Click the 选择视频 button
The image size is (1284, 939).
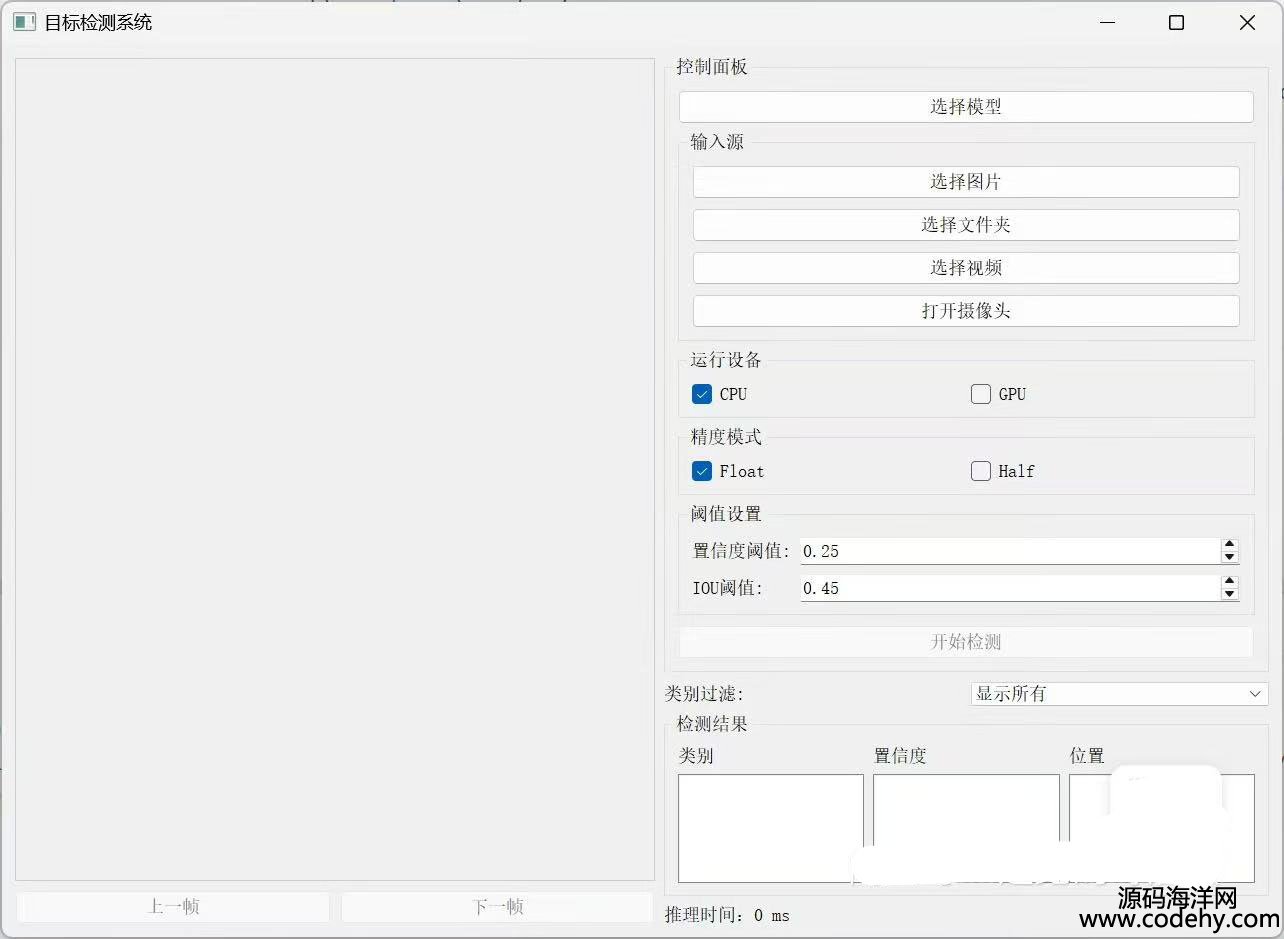coord(965,268)
